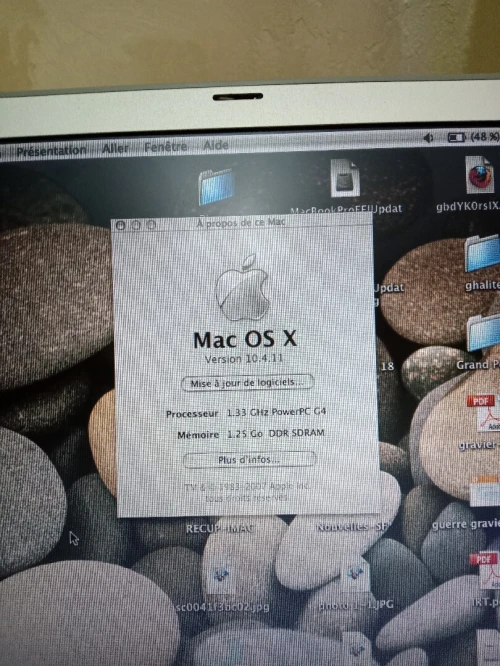The height and width of the screenshot is (666, 500).
Task: Click the 'ghalite' folder name label
Action: point(482,285)
